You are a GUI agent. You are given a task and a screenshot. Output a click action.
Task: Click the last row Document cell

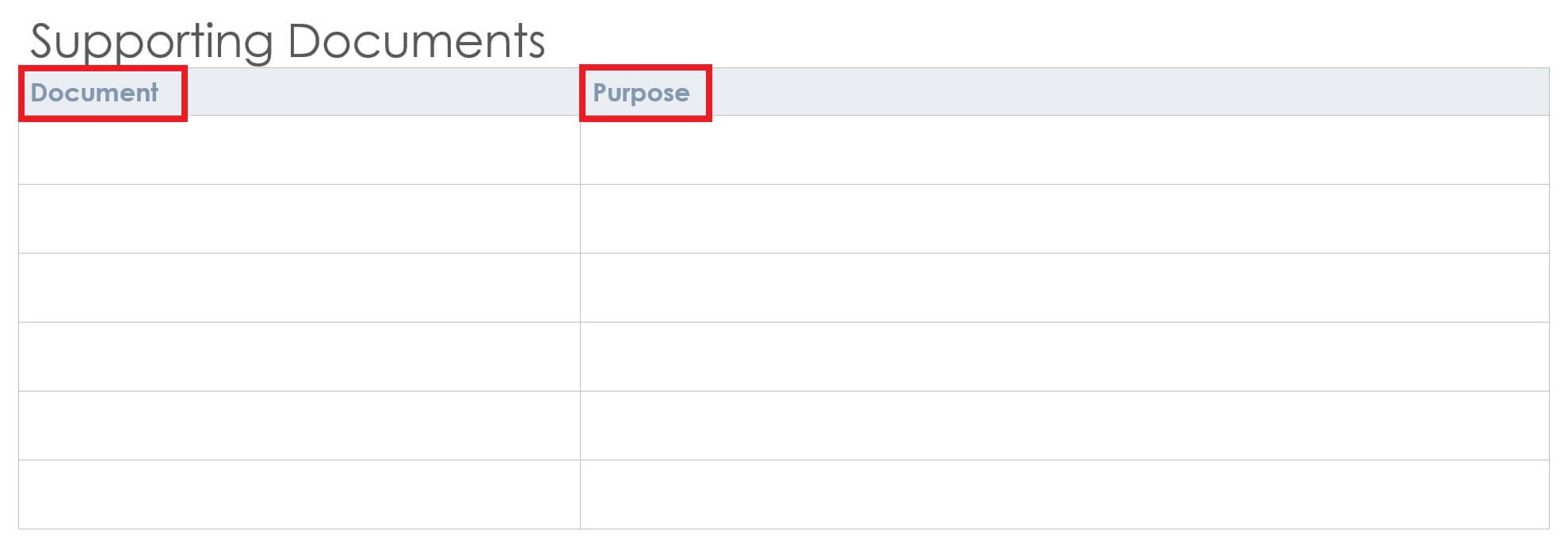click(299, 495)
